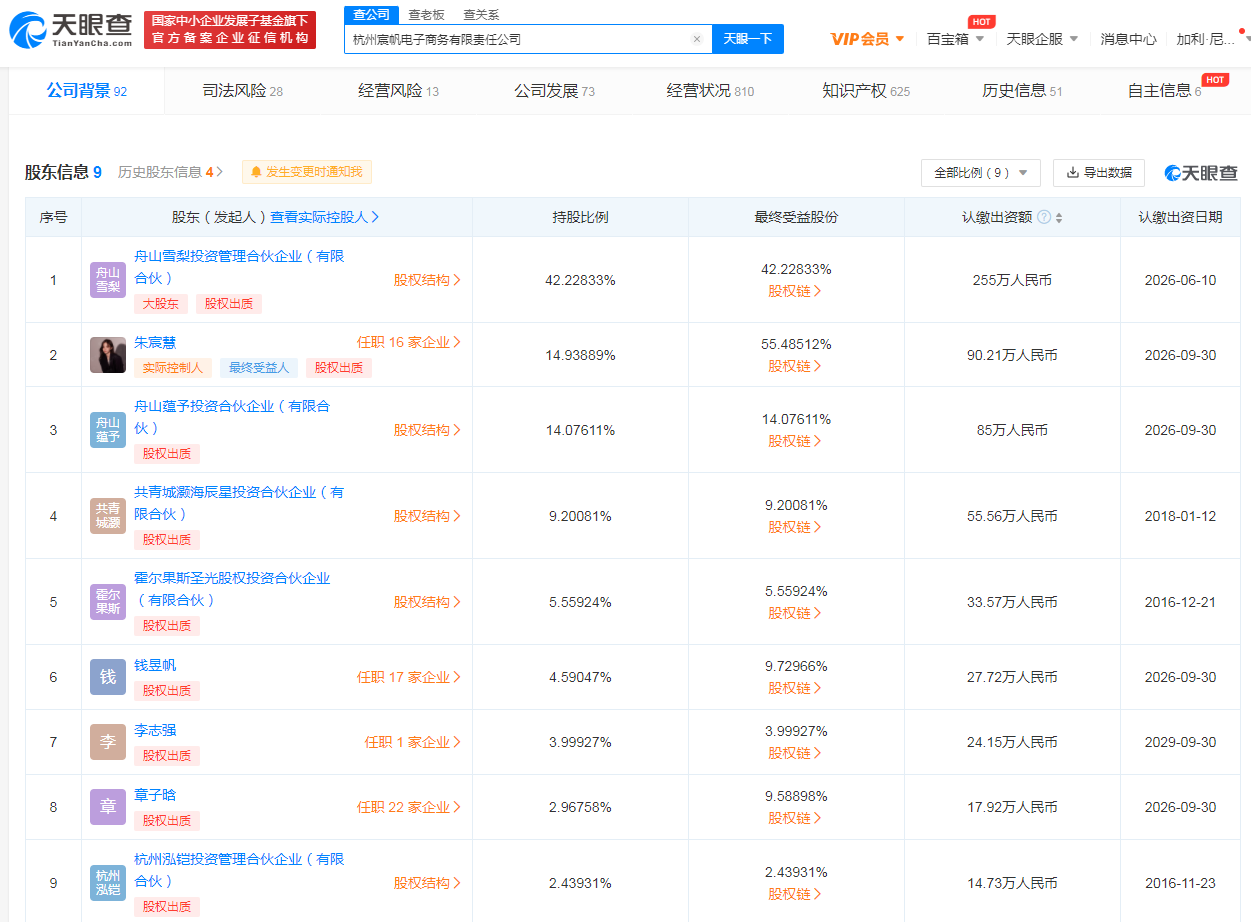Click the TianYanCha logo at top left
This screenshot has width=1251, height=922.
pyautogui.click(x=71, y=30)
